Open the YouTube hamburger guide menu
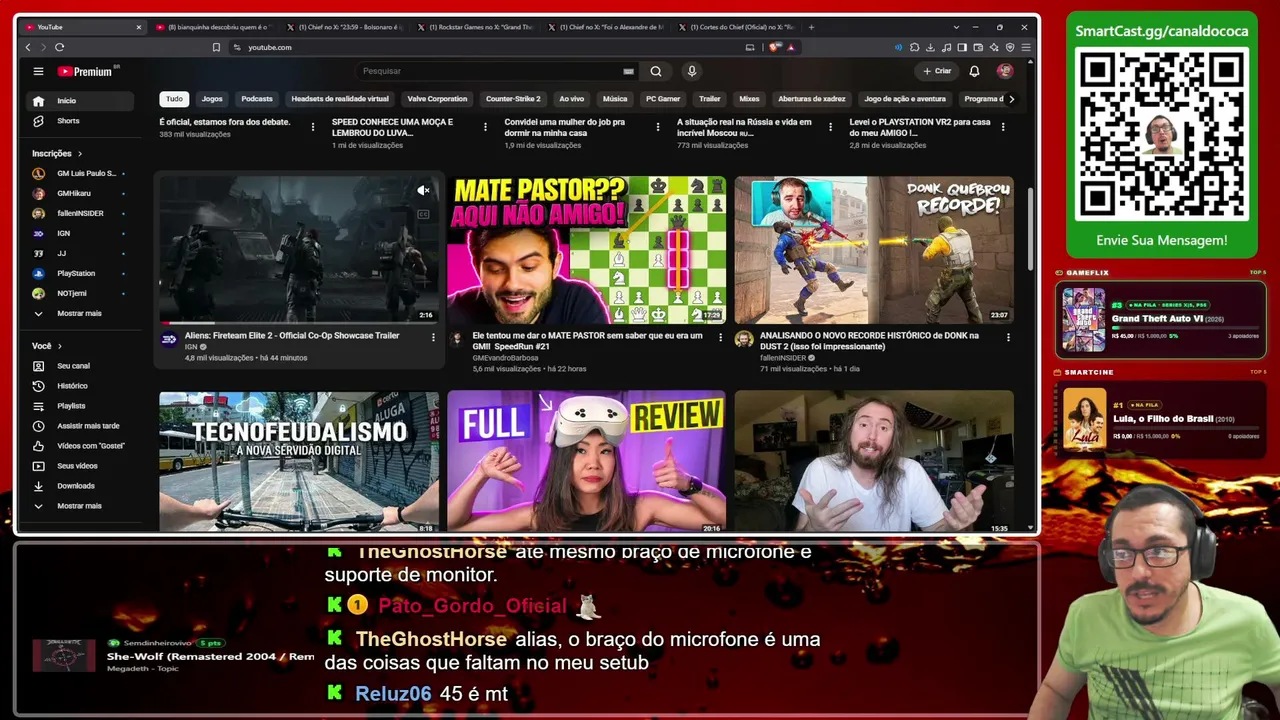 (x=38, y=71)
